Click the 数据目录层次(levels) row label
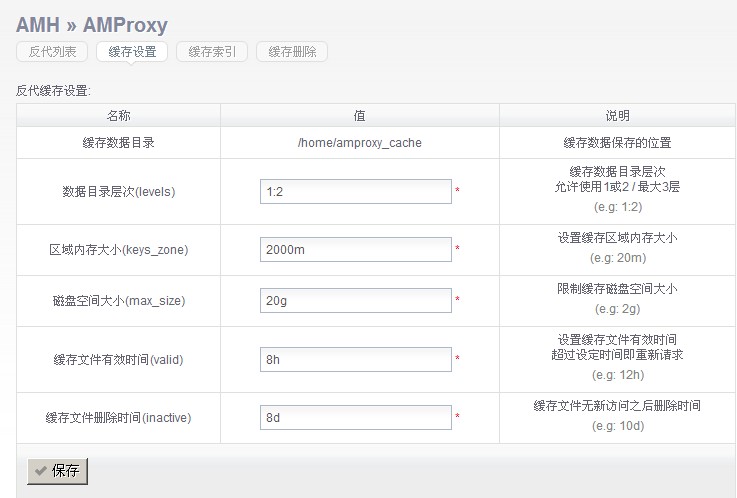737x498 pixels. [x=118, y=191]
